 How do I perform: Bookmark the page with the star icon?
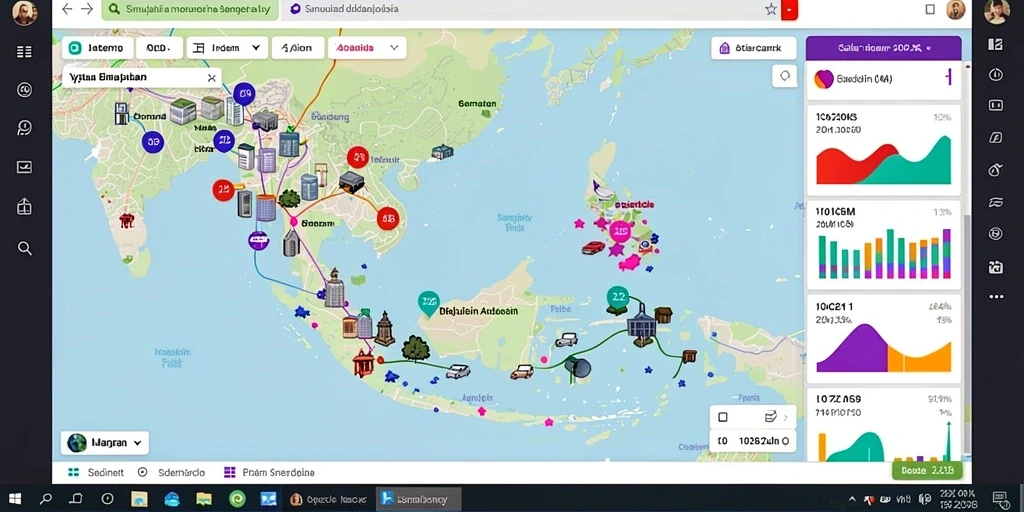tap(771, 9)
